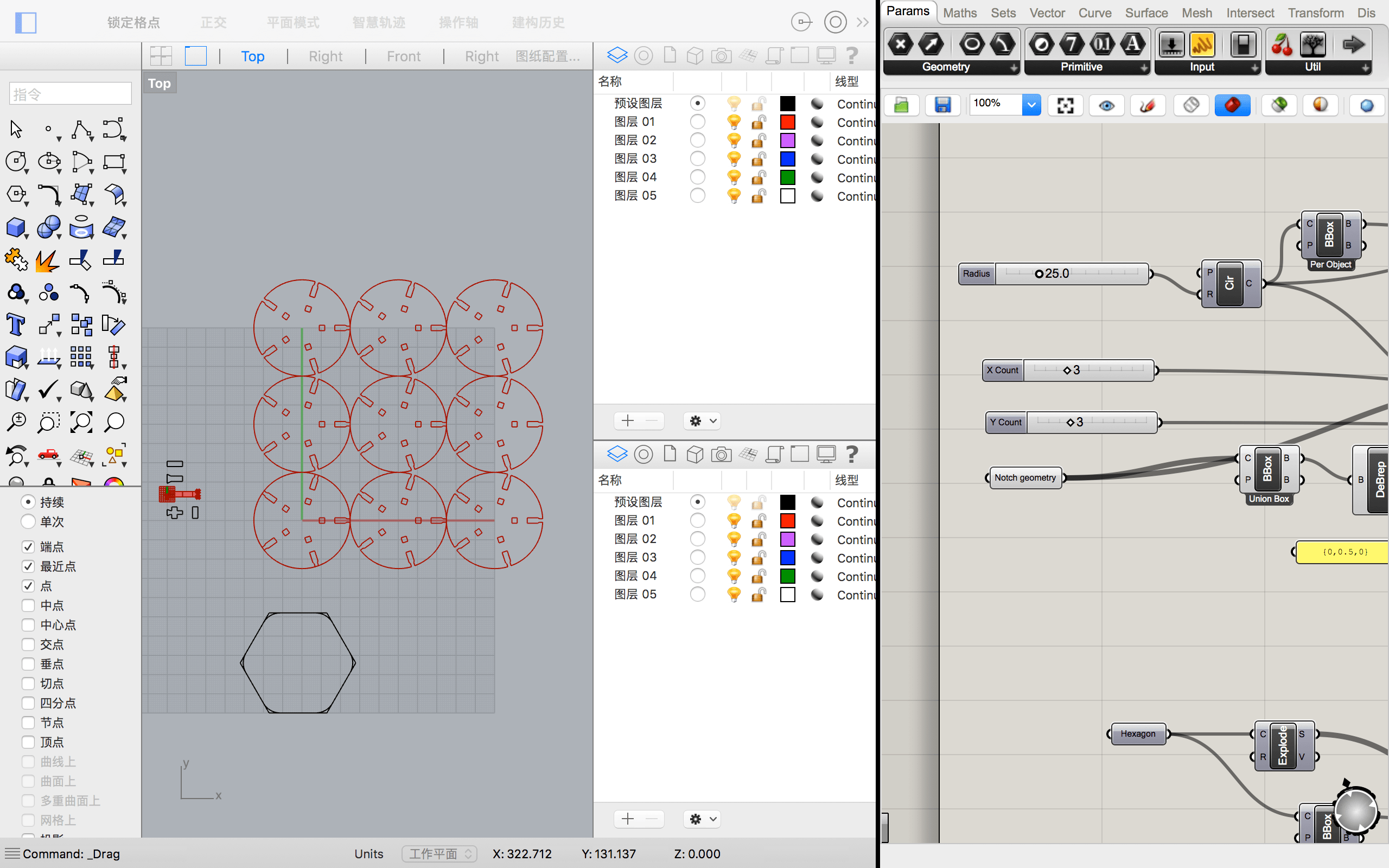Click the red color swatch of 图层 01
The height and width of the screenshot is (868, 1389).
(x=787, y=122)
